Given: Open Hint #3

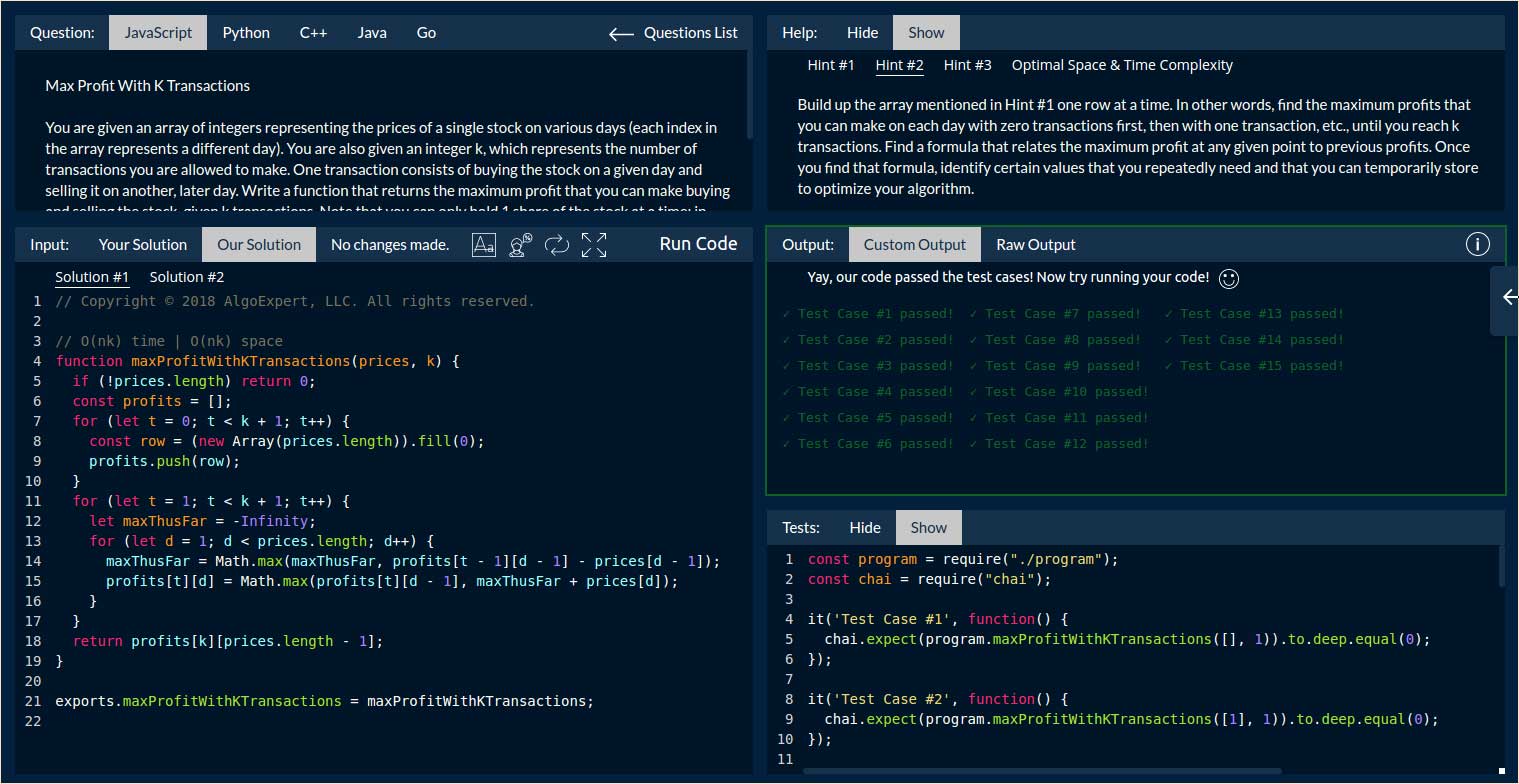Looking at the screenshot, I should [x=968, y=65].
